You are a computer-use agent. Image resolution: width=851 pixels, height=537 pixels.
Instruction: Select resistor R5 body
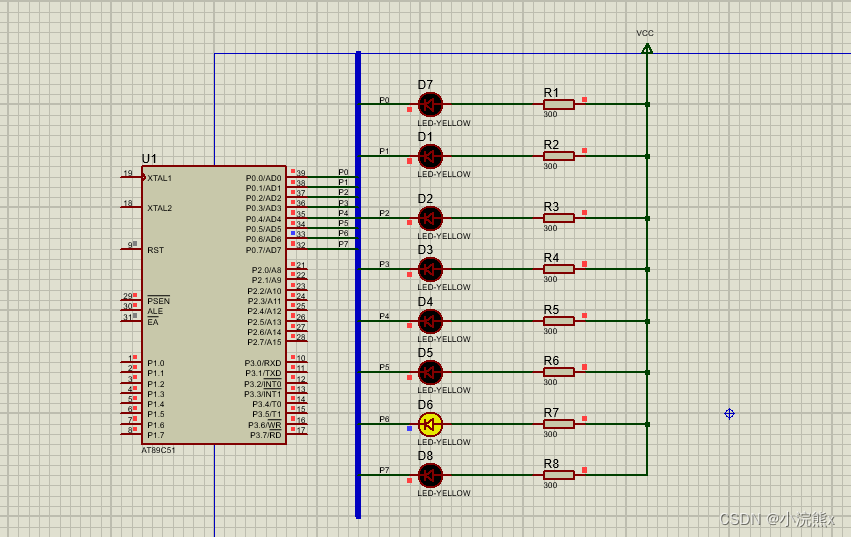click(x=558, y=321)
